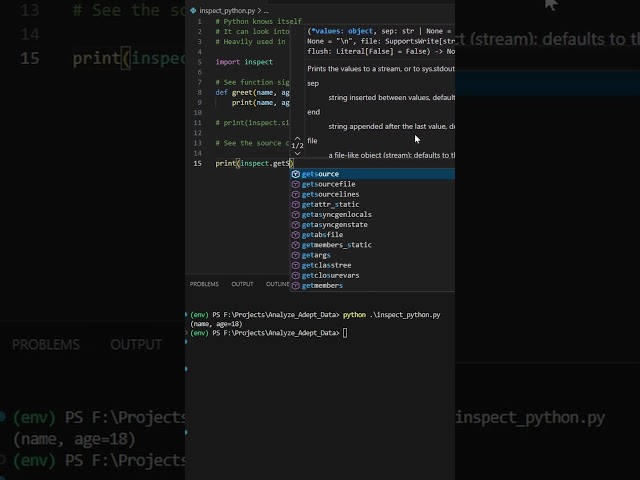Screen dimensions: 640x480
Task: Place cursor on line 5 import inspect
Action: point(244,62)
